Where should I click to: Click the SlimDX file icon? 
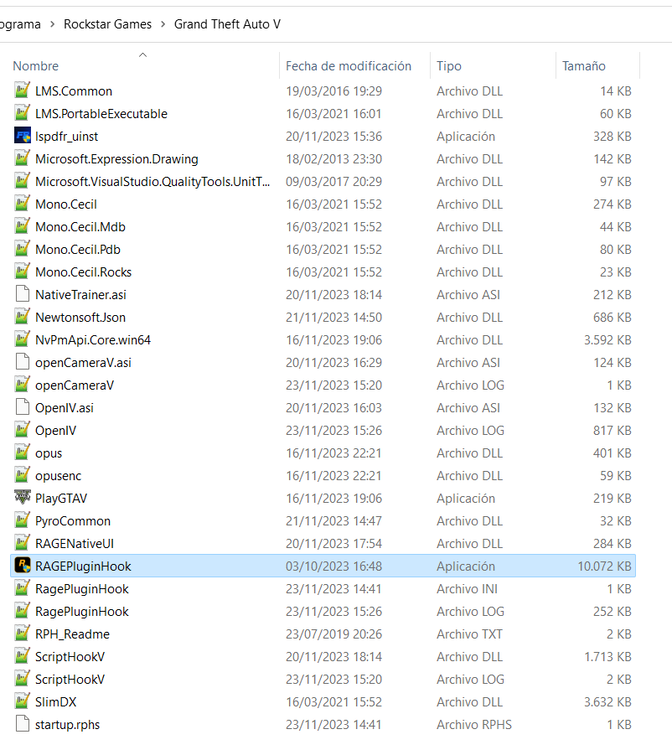(x=22, y=702)
